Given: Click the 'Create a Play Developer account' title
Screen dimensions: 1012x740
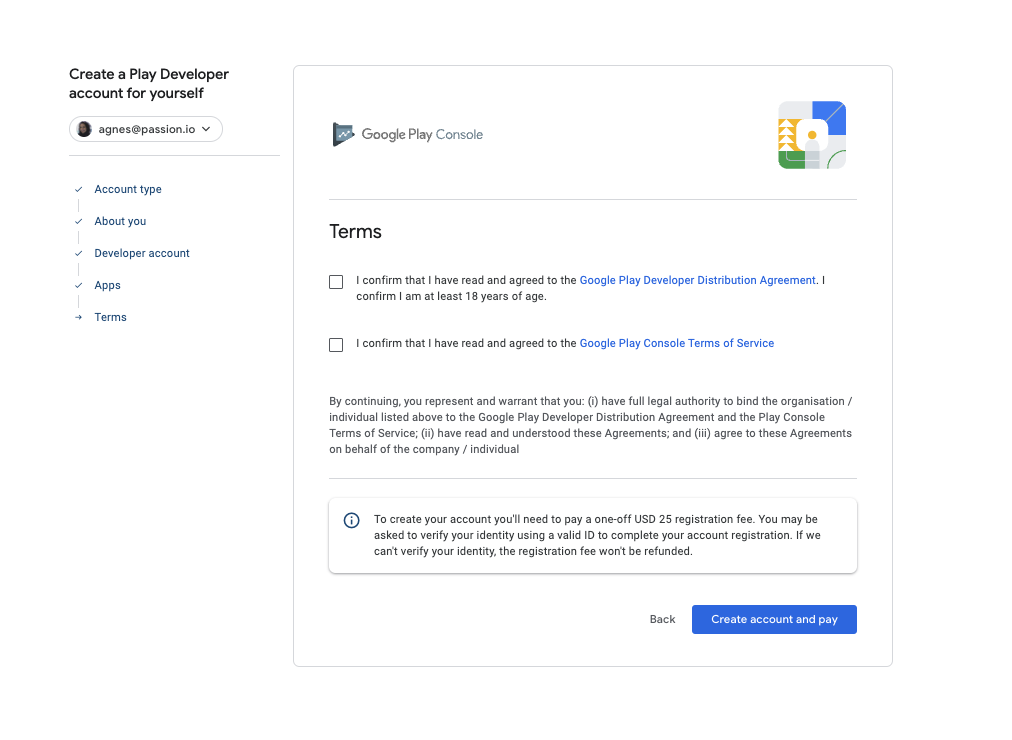Looking at the screenshot, I should pos(148,83).
